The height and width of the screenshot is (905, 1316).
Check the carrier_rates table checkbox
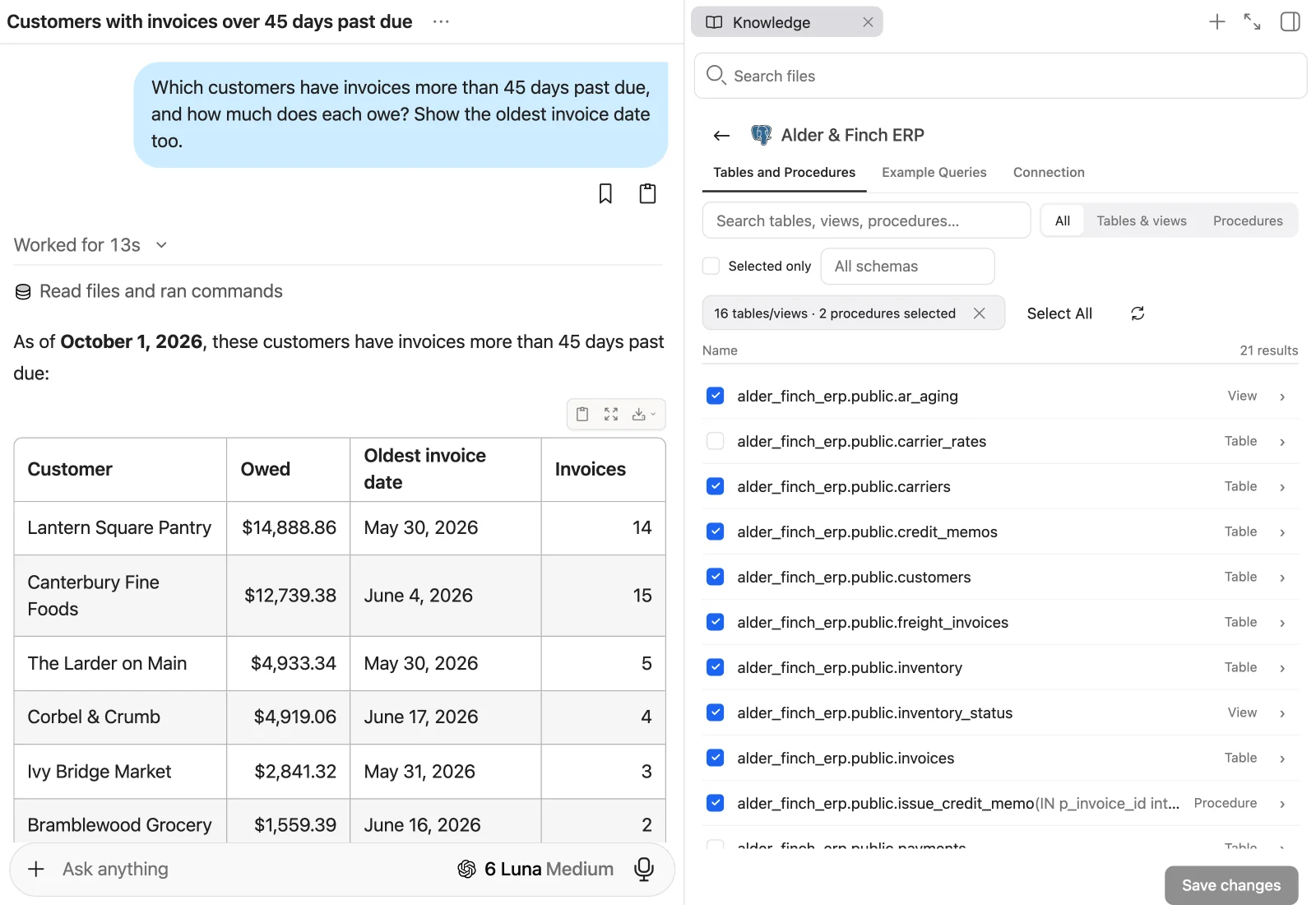[x=716, y=441]
